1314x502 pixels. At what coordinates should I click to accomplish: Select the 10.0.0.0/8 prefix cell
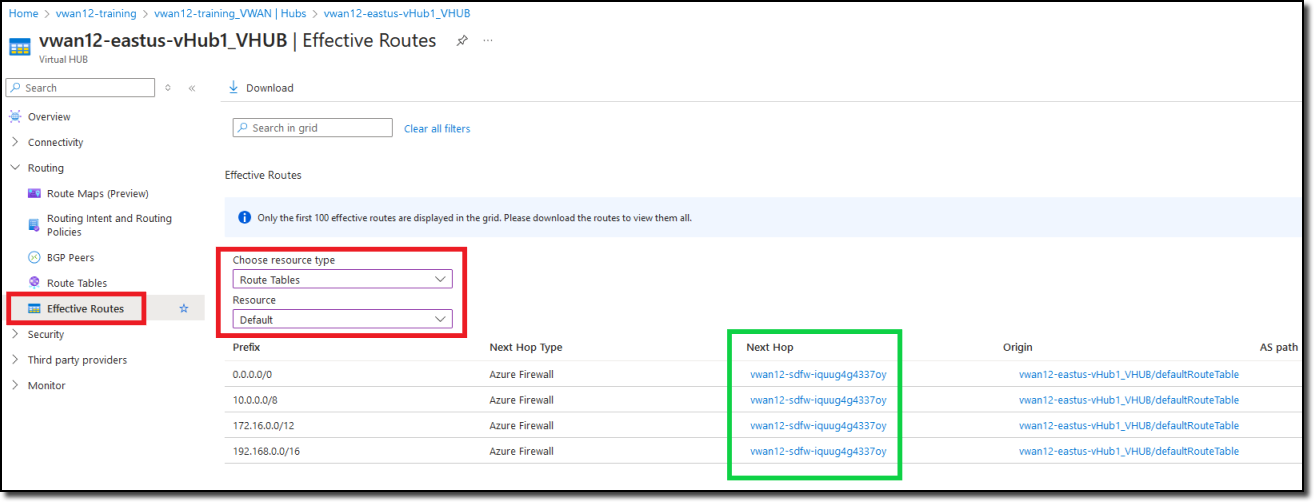click(256, 400)
